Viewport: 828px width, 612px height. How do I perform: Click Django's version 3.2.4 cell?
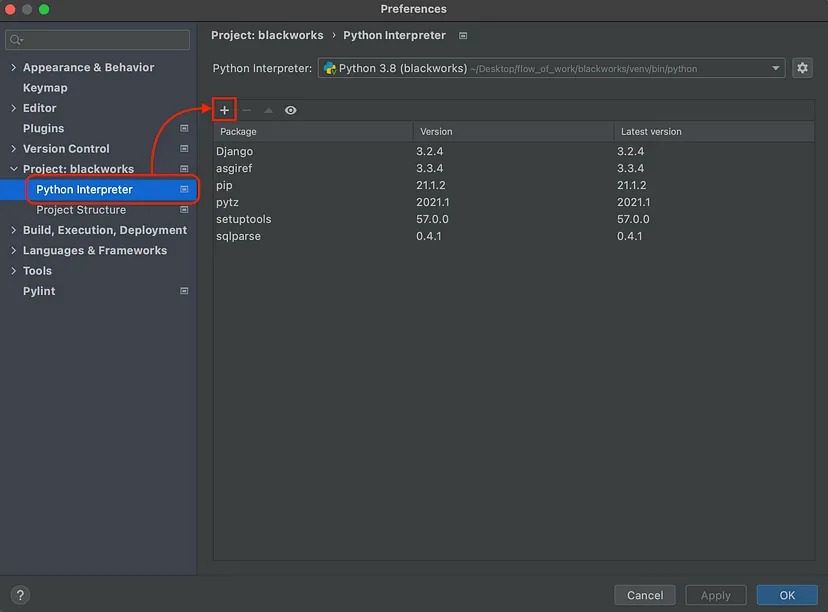(x=429, y=151)
